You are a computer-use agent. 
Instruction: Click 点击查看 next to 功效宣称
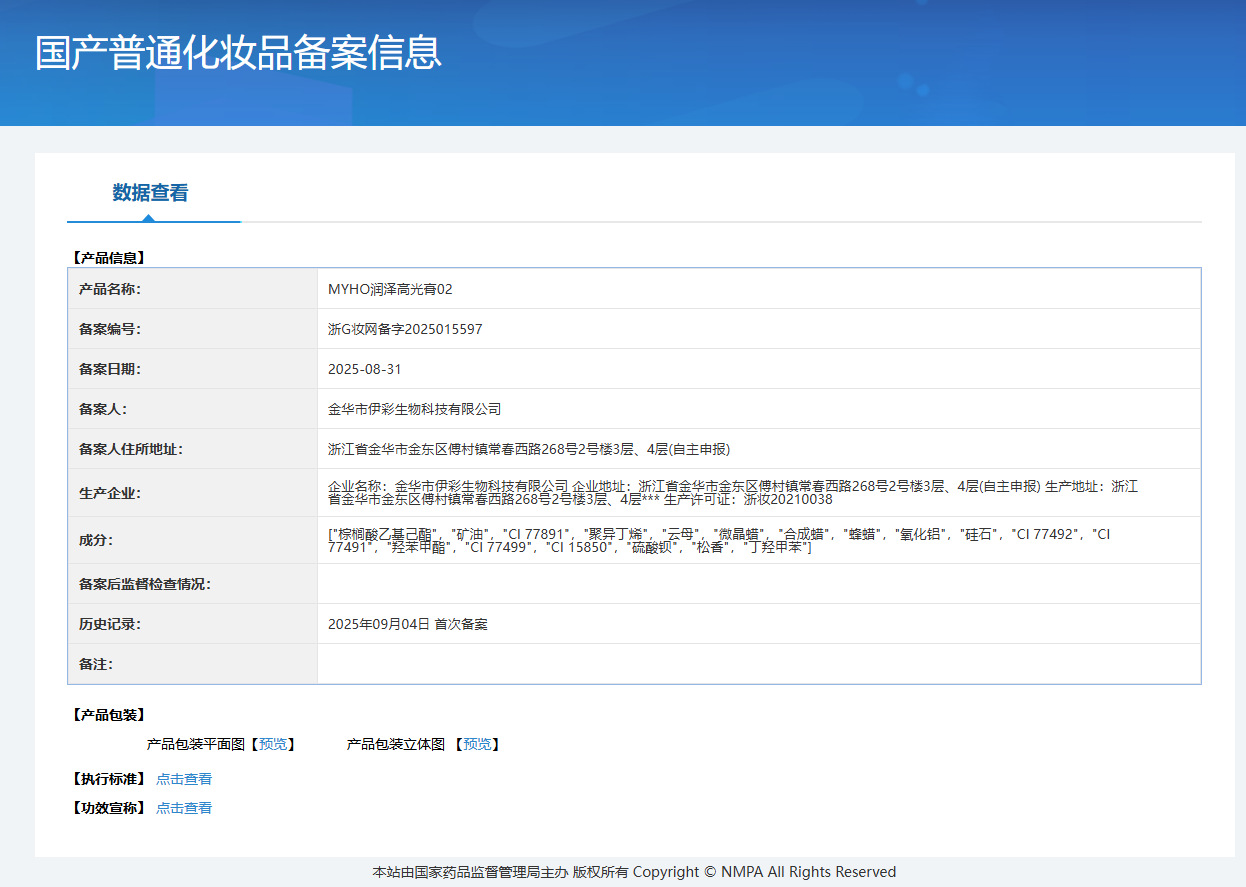point(184,808)
